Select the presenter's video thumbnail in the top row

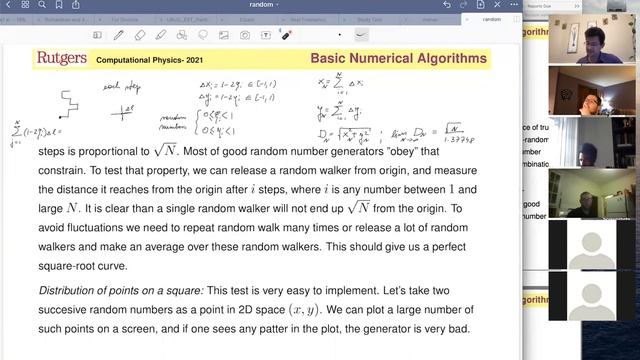(591, 39)
